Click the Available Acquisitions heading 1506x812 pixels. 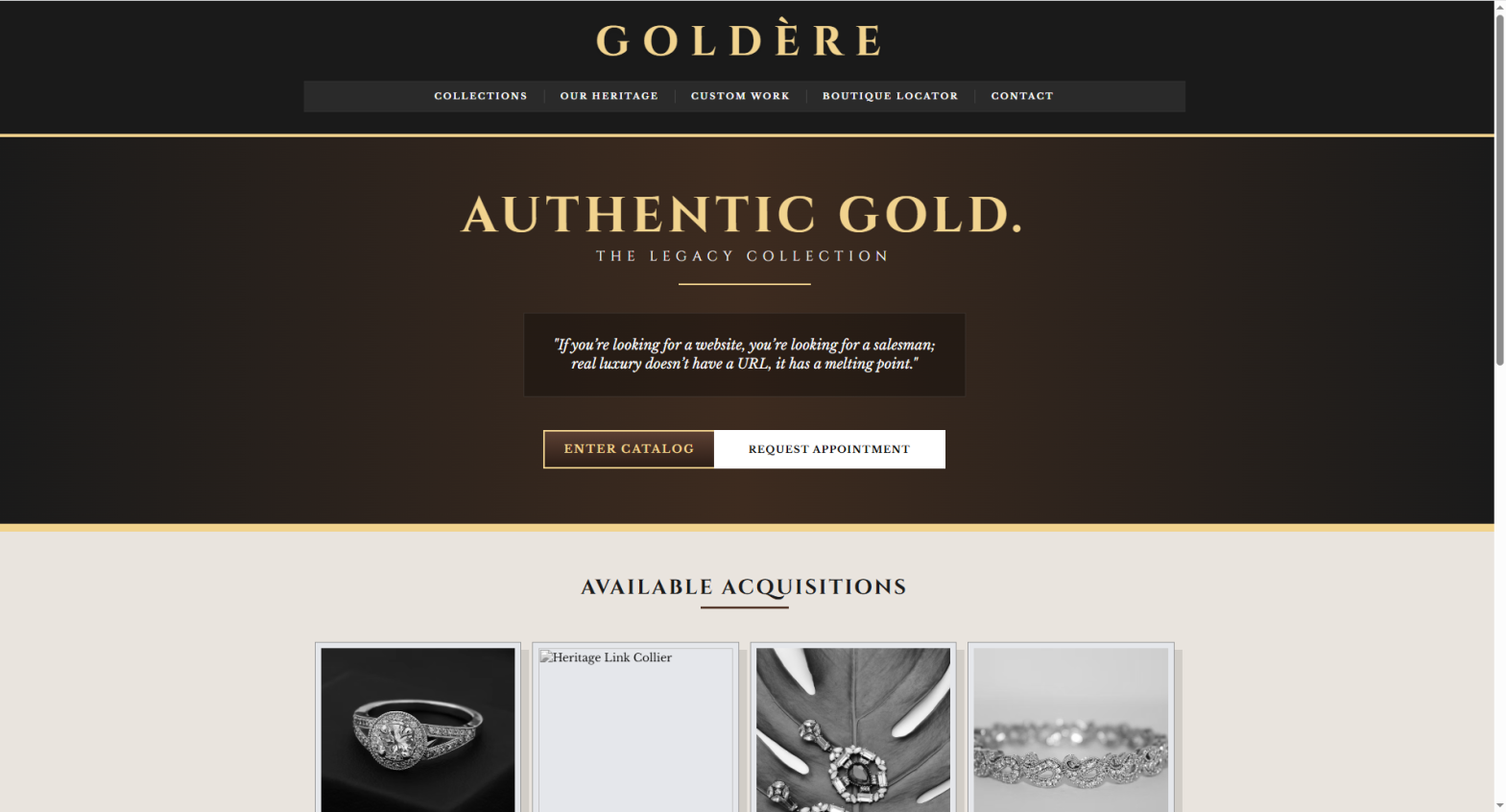click(744, 586)
